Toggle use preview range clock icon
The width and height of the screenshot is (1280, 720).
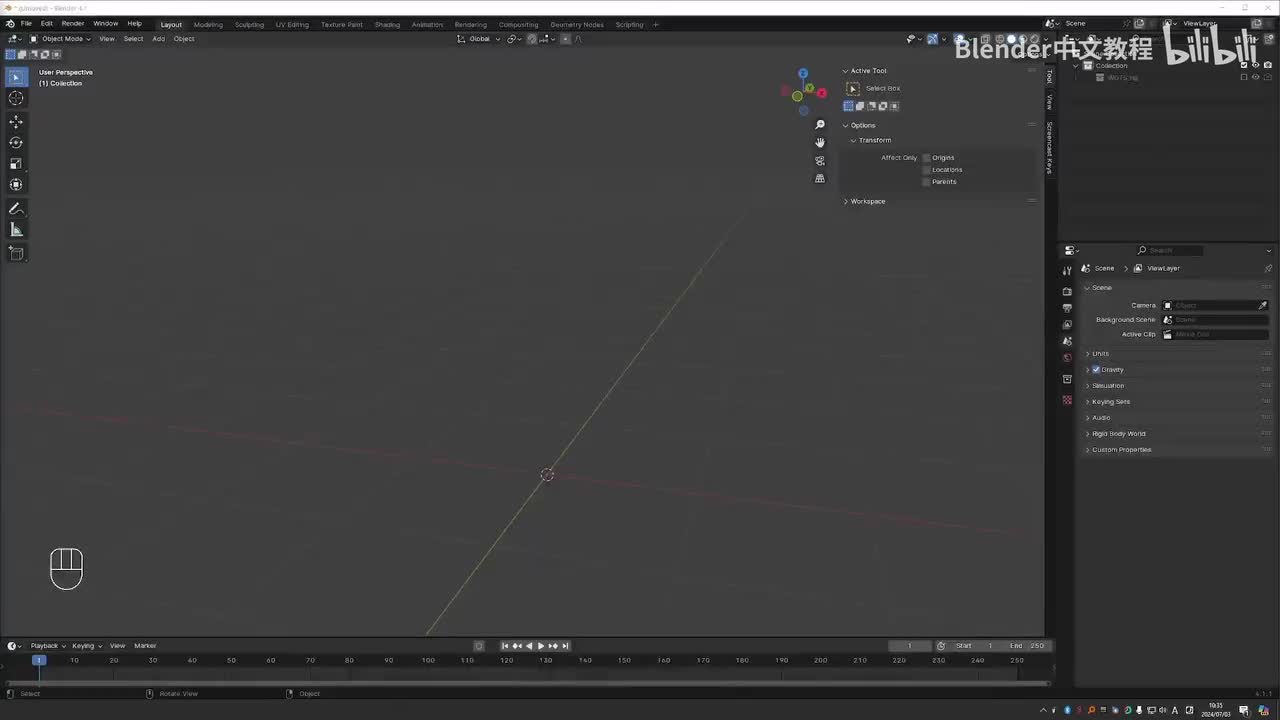coord(941,646)
